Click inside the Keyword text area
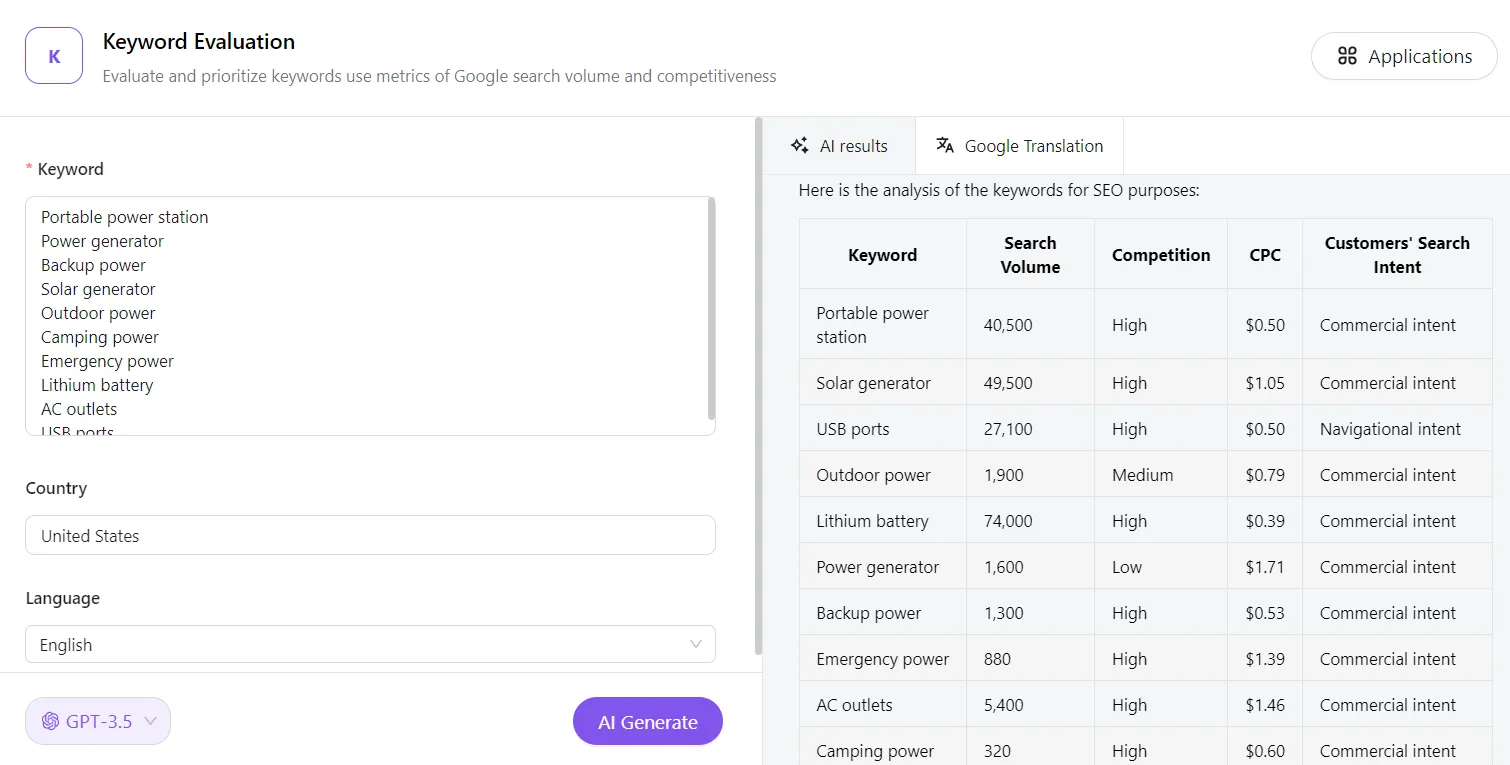The width and height of the screenshot is (1510, 765). (x=360, y=315)
